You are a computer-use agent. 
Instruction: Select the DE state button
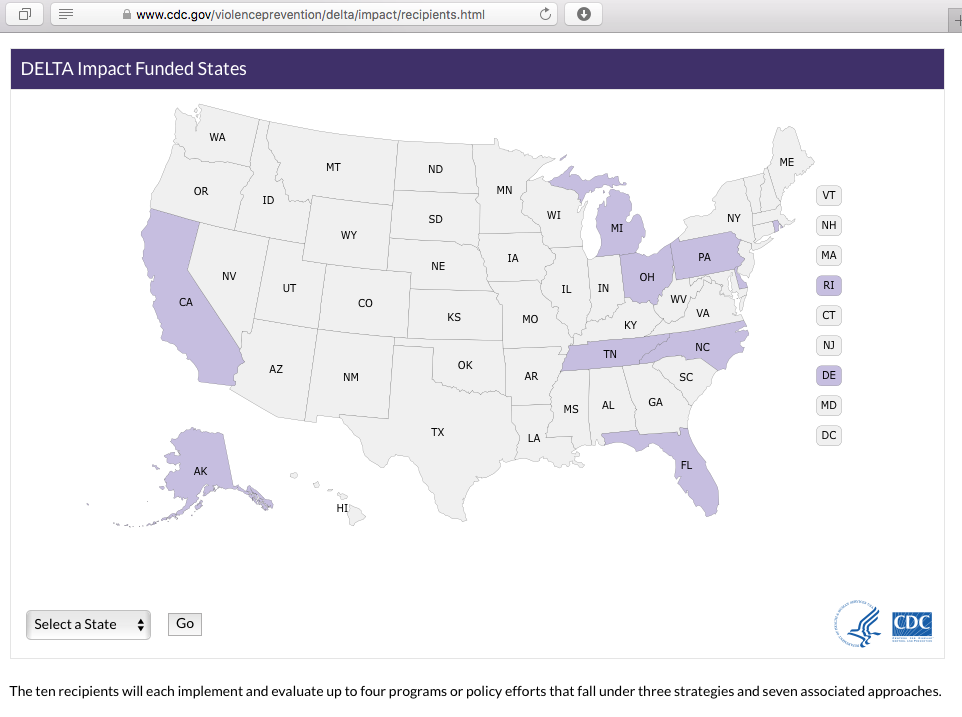pyautogui.click(x=828, y=376)
